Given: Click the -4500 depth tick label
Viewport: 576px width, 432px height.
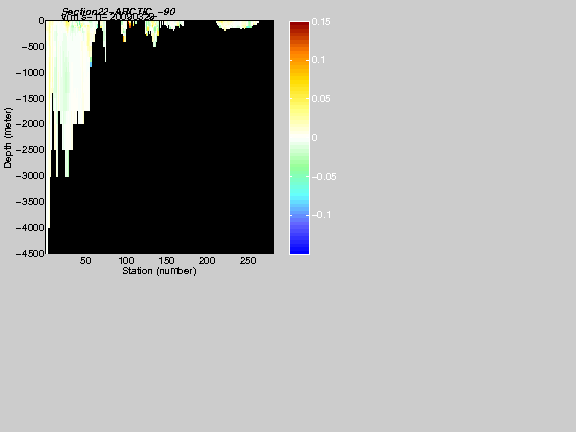Looking at the screenshot, I should tap(30, 253).
